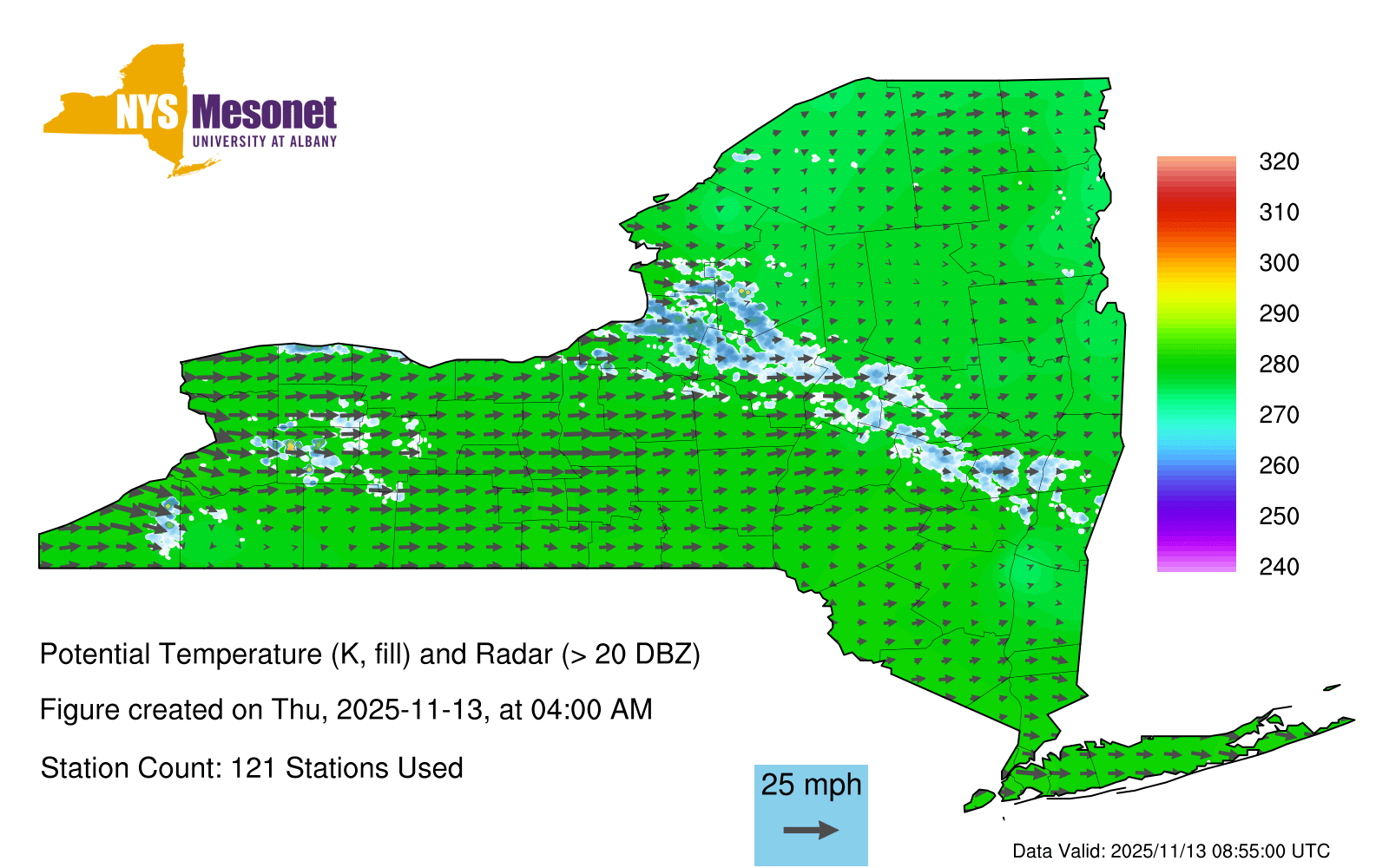
Task: Select the 280 colorbar tick label
Action: click(1279, 365)
